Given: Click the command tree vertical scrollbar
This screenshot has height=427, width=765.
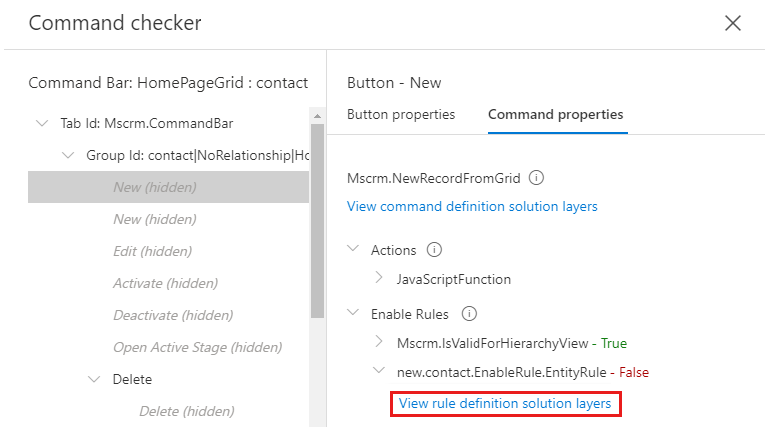Looking at the screenshot, I should (x=317, y=220).
